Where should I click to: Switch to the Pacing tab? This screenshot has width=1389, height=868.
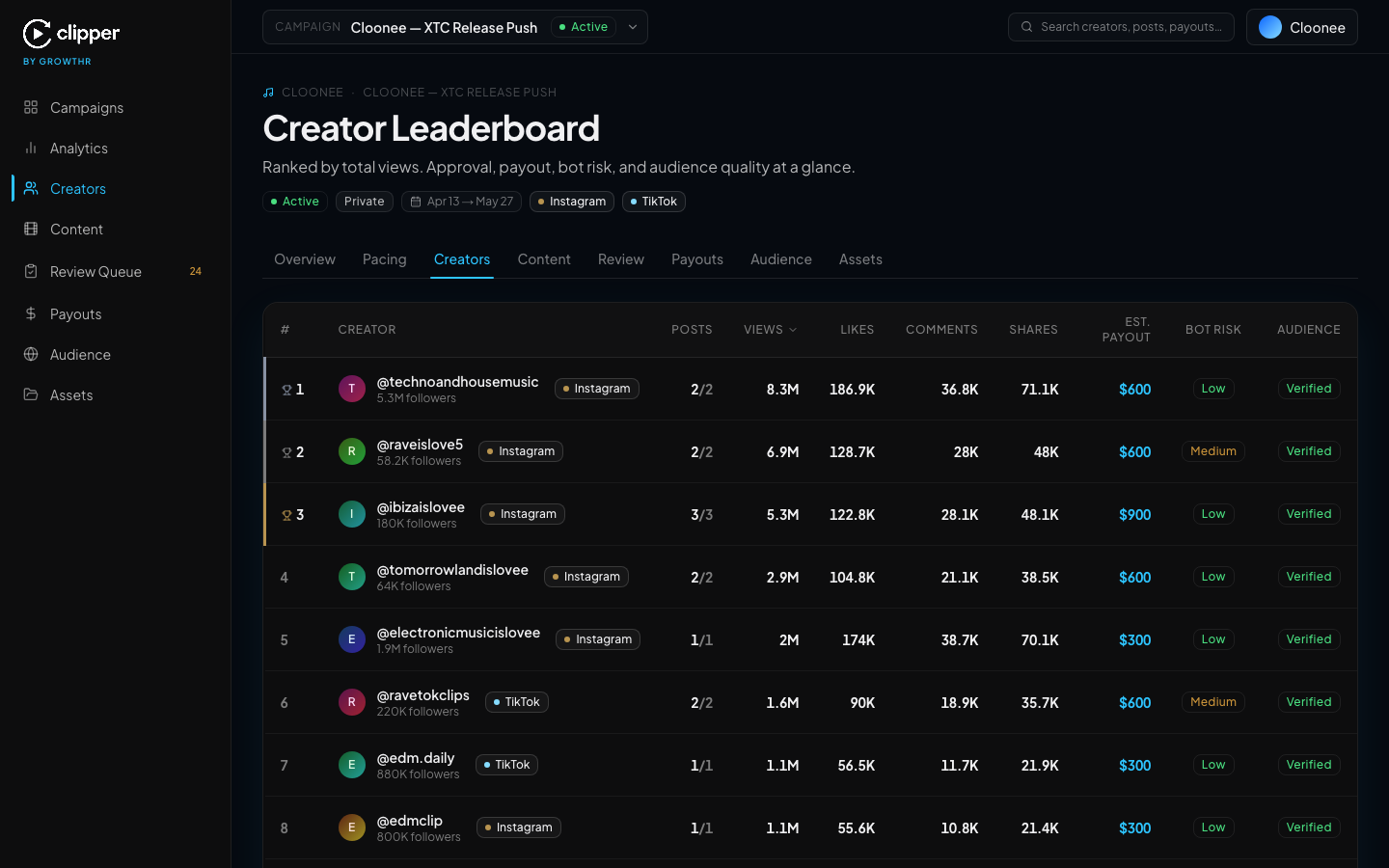coord(385,259)
